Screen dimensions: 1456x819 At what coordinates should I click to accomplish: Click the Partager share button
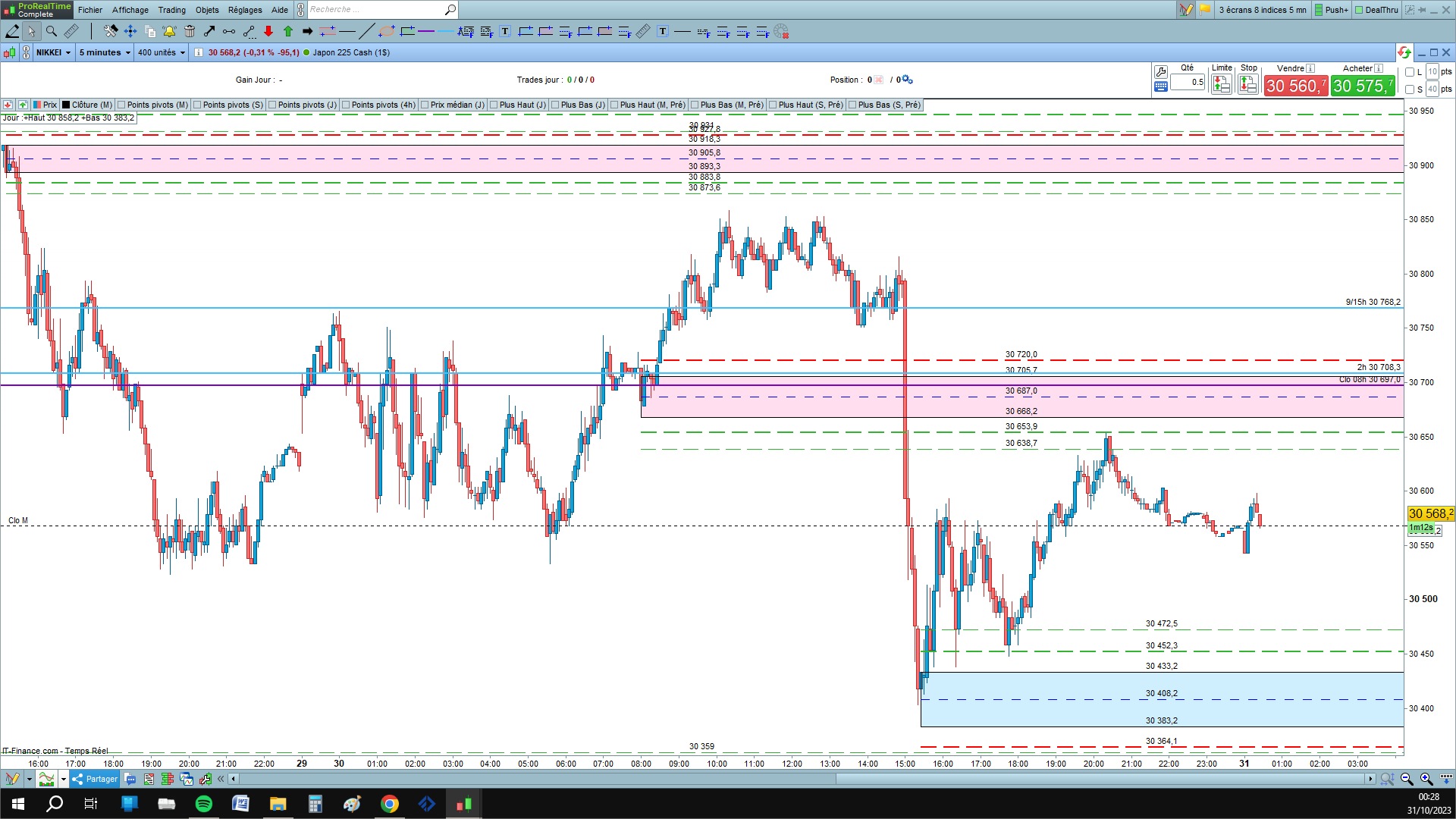95,779
